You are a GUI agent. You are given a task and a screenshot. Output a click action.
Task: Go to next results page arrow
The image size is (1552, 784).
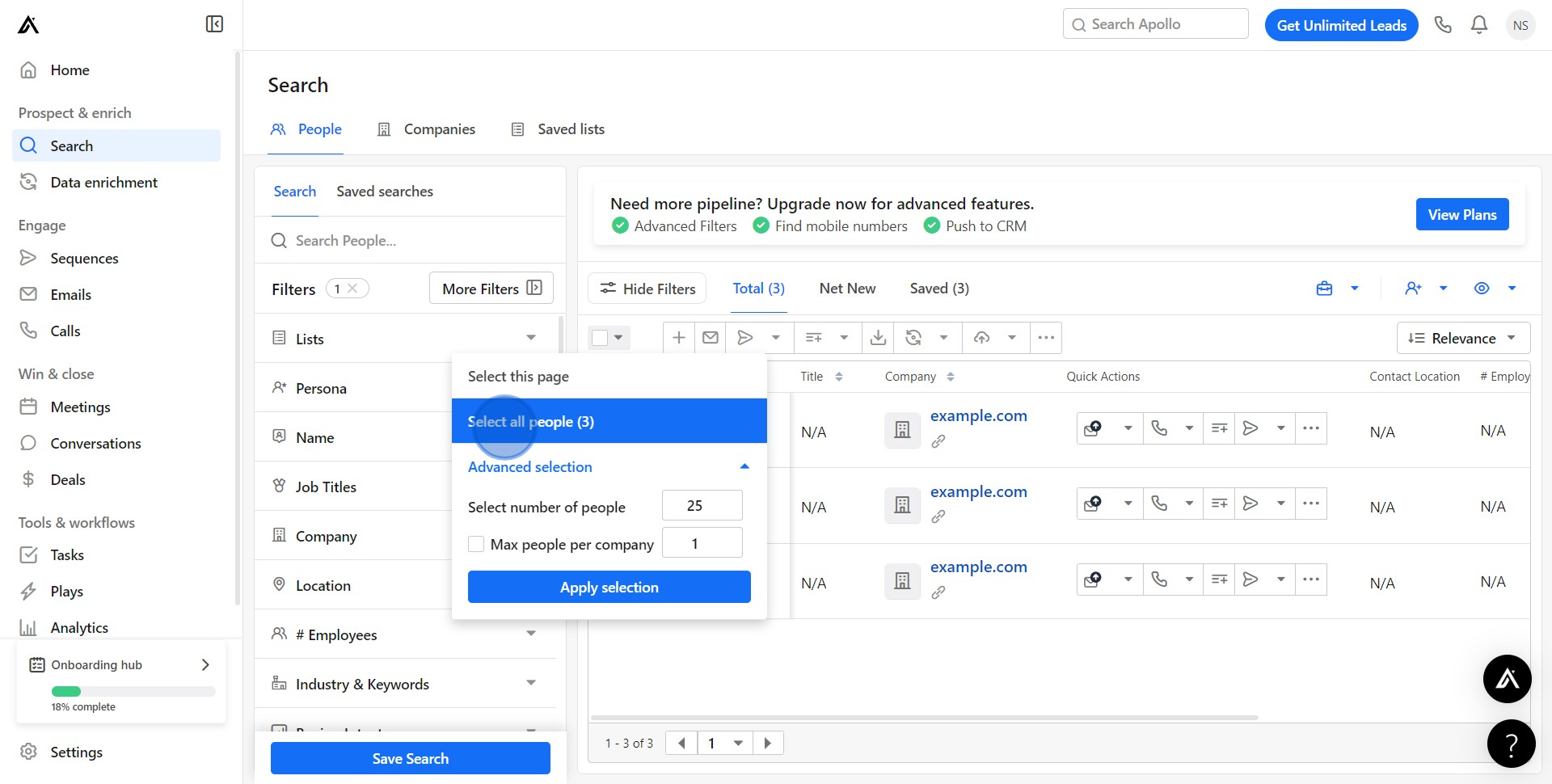[x=768, y=743]
